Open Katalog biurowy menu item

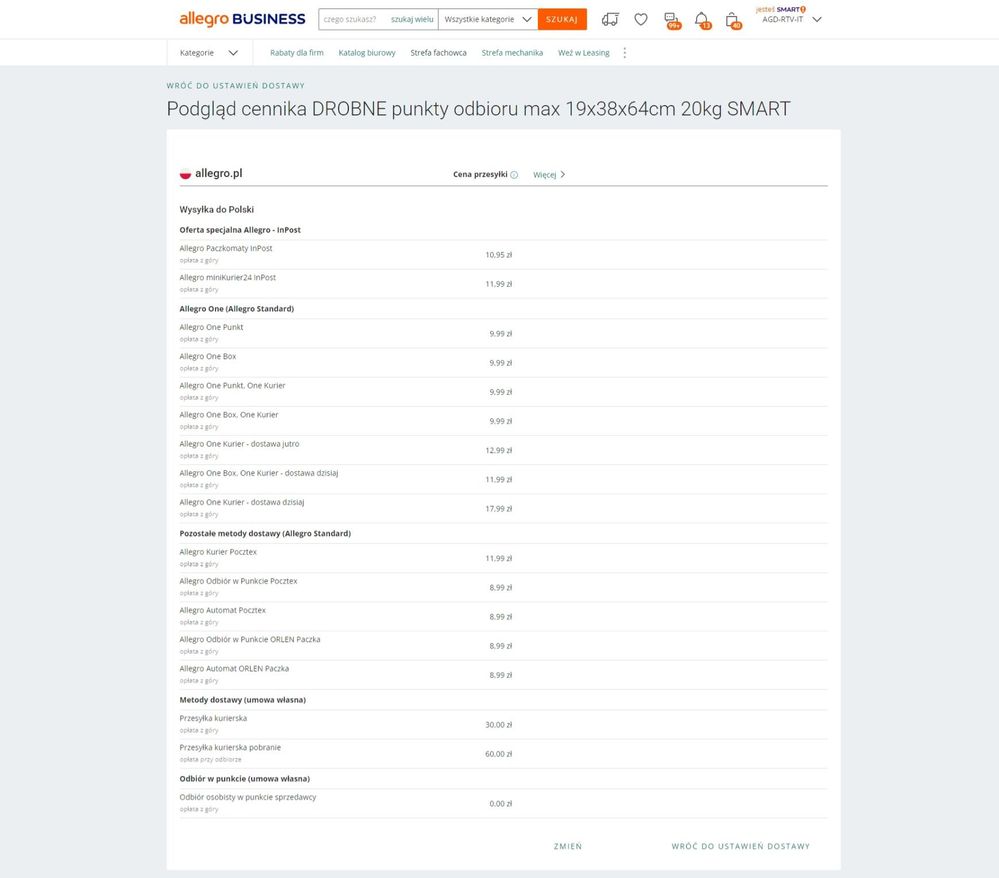[x=367, y=53]
